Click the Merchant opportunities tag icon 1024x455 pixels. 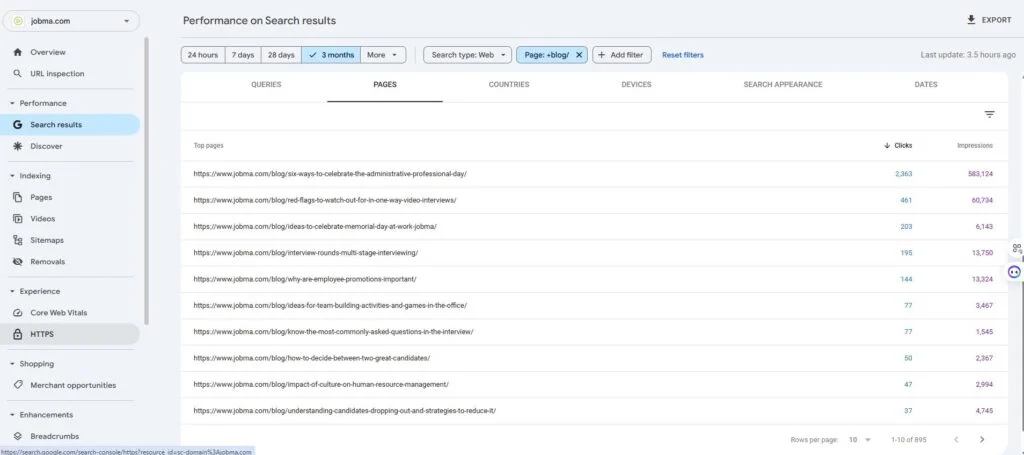point(18,385)
